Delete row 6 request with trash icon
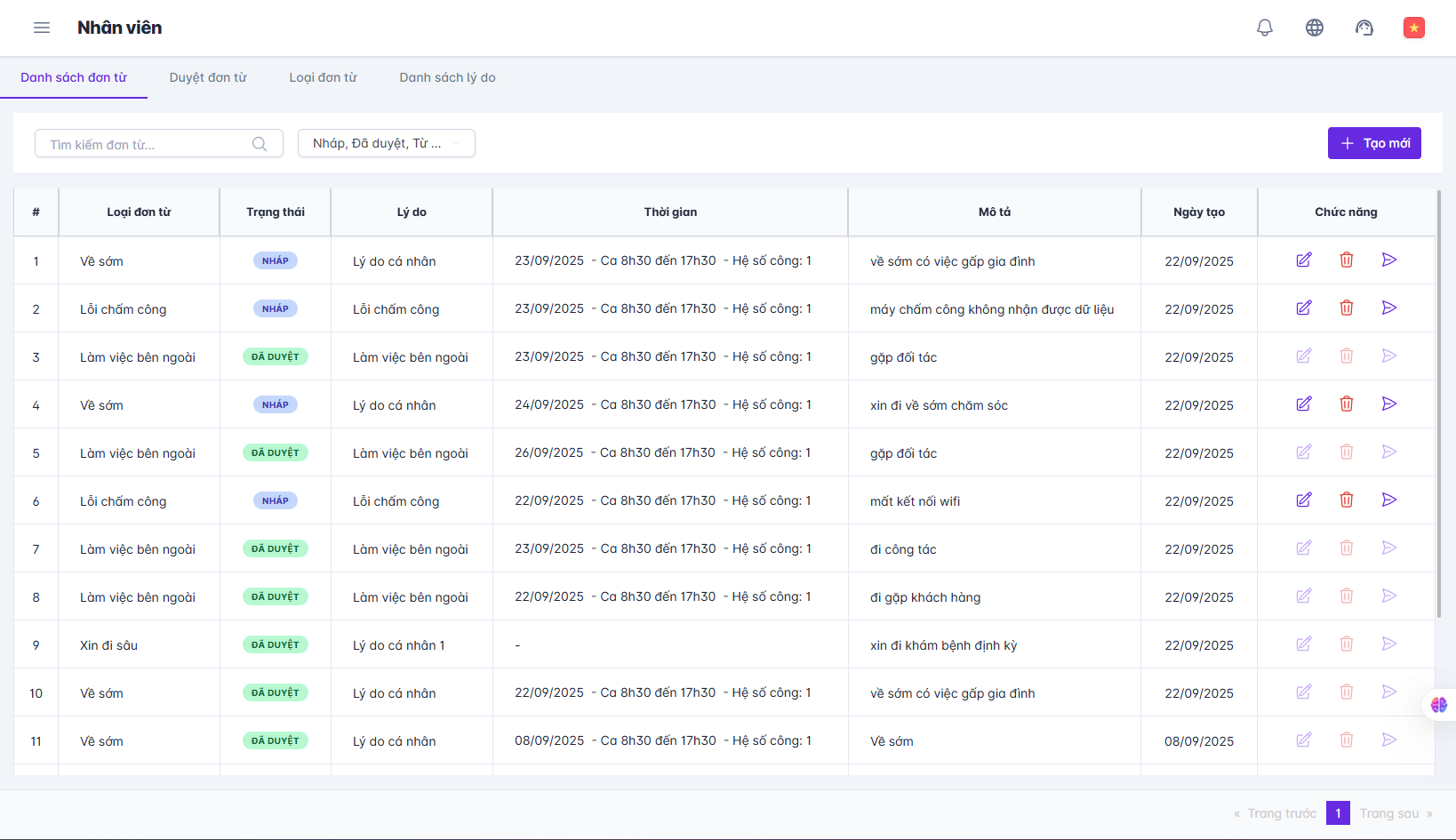Image resolution: width=1456 pixels, height=840 pixels. pos(1346,500)
